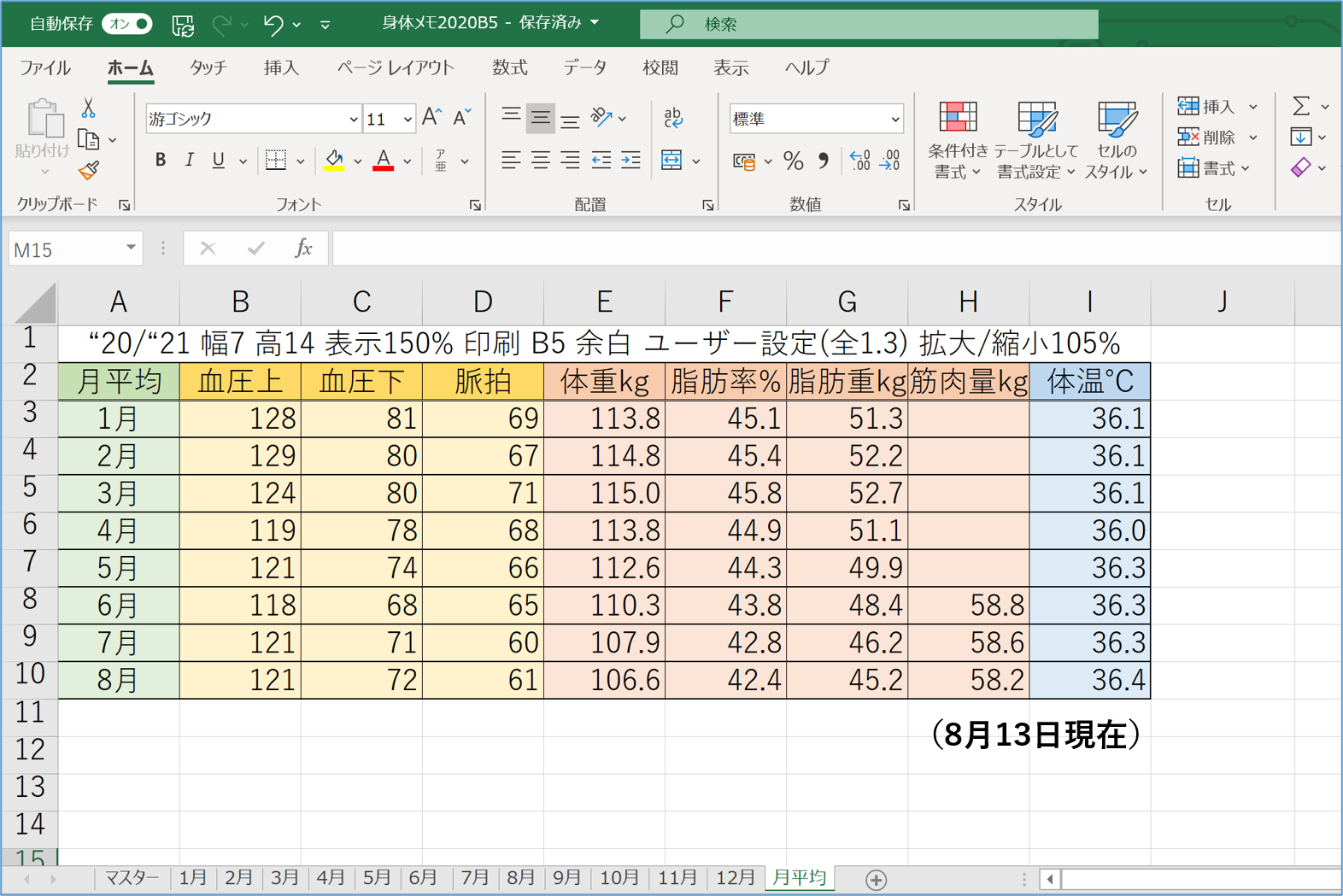The height and width of the screenshot is (896, 1343).
Task: Click the increase indent icon
Action: point(630,160)
